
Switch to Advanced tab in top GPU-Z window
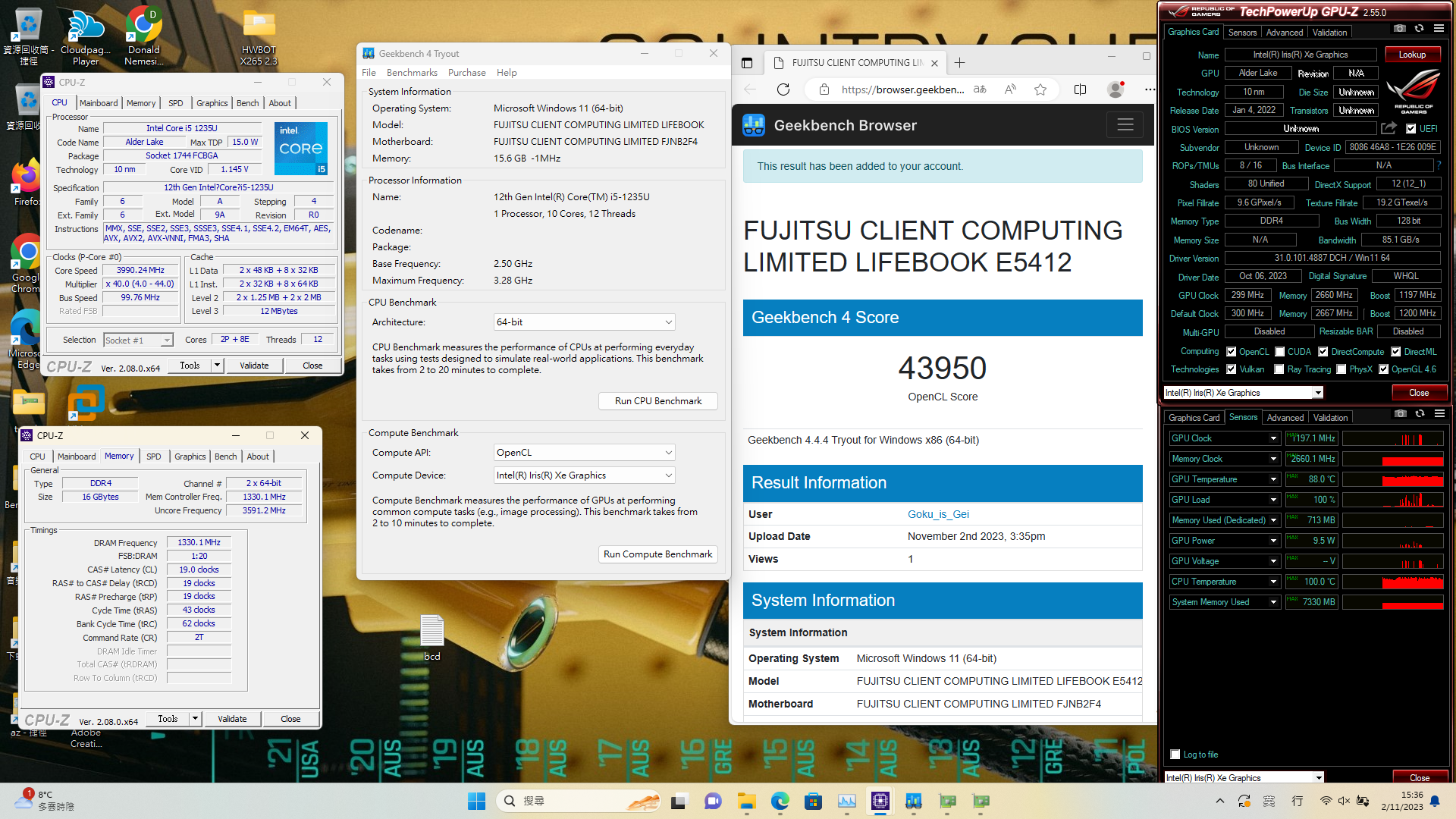1285,33
